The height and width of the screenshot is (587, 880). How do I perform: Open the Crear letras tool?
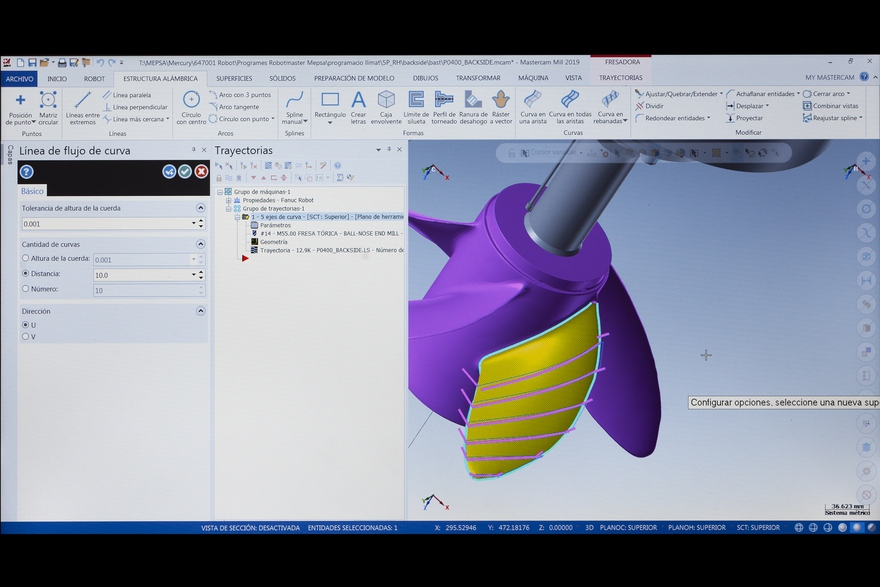(358, 105)
